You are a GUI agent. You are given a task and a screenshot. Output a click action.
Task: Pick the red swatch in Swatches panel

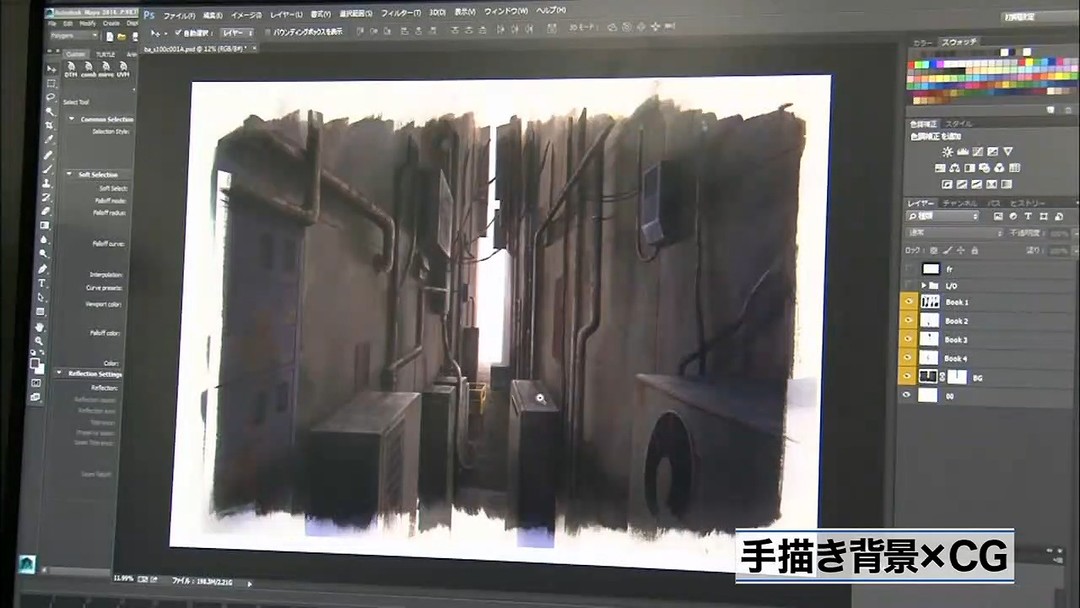[x=911, y=65]
